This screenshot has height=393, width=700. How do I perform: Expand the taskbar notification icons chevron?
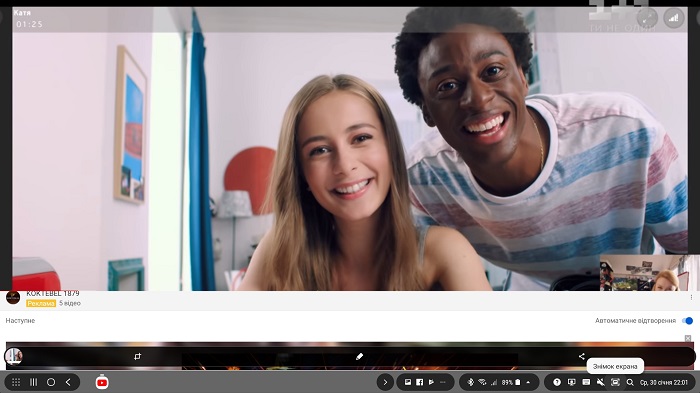click(385, 382)
